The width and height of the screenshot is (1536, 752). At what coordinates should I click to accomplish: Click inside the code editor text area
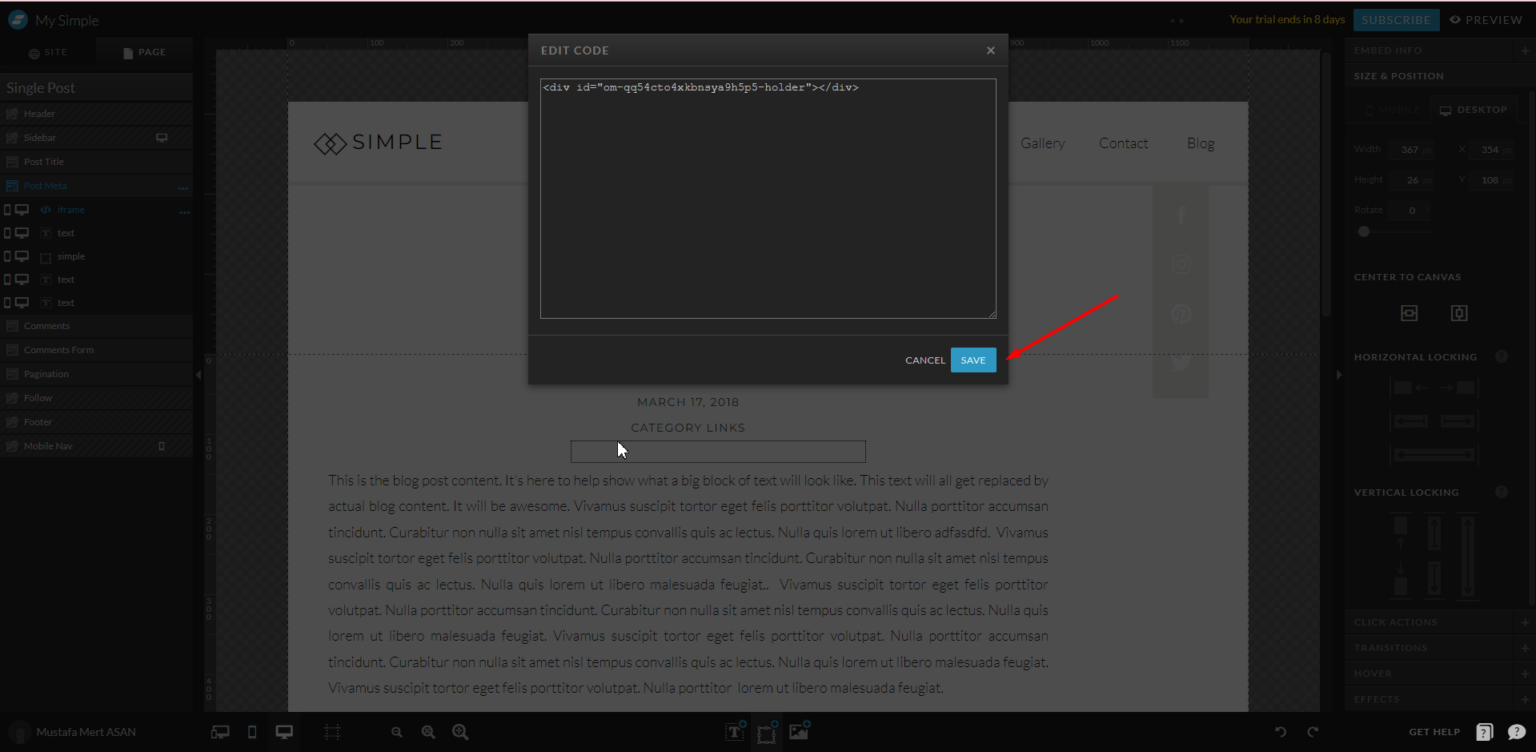tap(768, 200)
